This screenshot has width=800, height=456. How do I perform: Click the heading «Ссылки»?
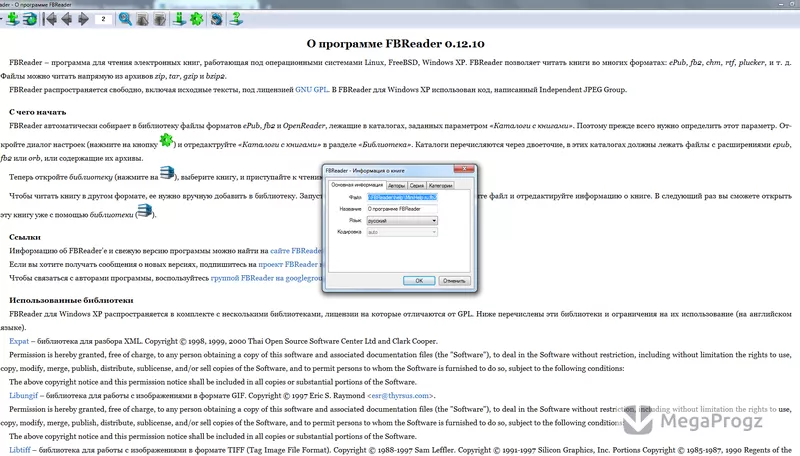click(x=25, y=237)
